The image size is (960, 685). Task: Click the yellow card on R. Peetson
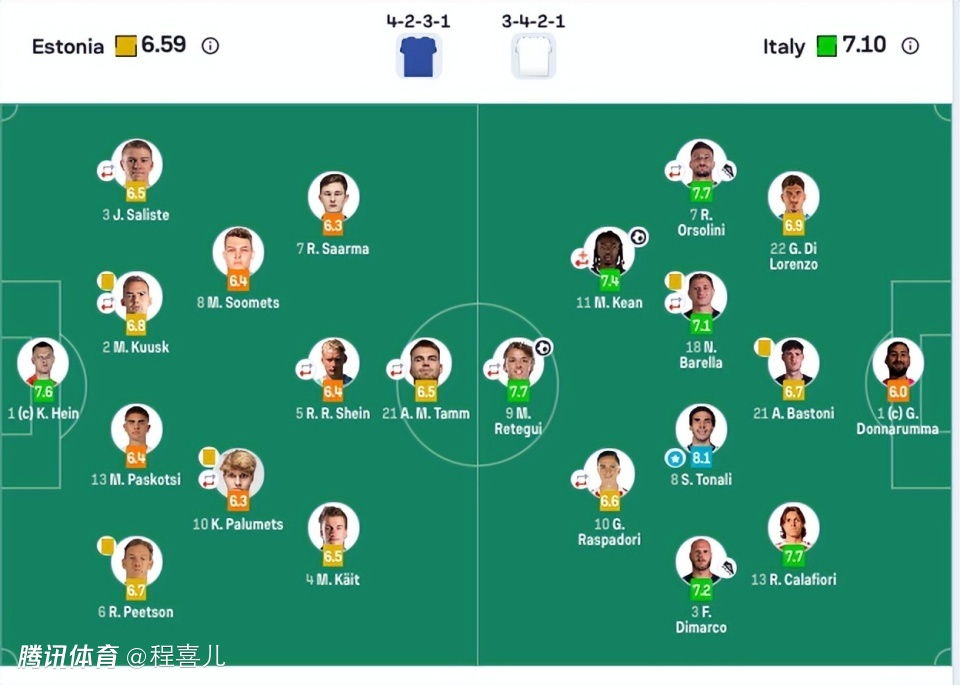coord(106,545)
